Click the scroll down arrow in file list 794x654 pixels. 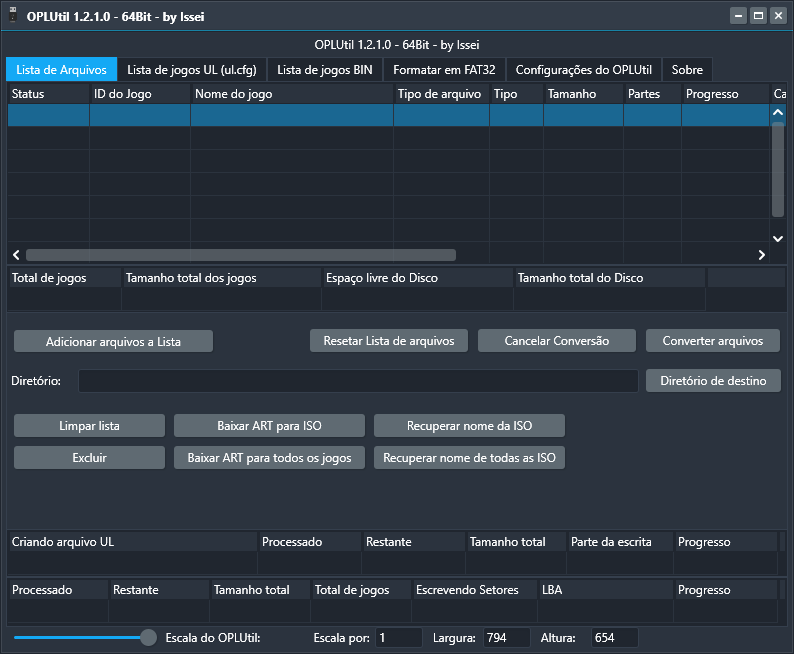(x=778, y=239)
